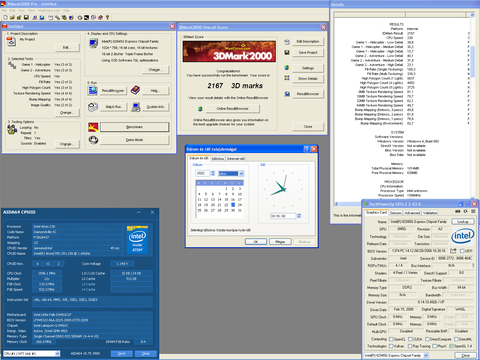This screenshot has height=360, width=480.
Task: Click the purple help book icon
Action: [x=135, y=90]
